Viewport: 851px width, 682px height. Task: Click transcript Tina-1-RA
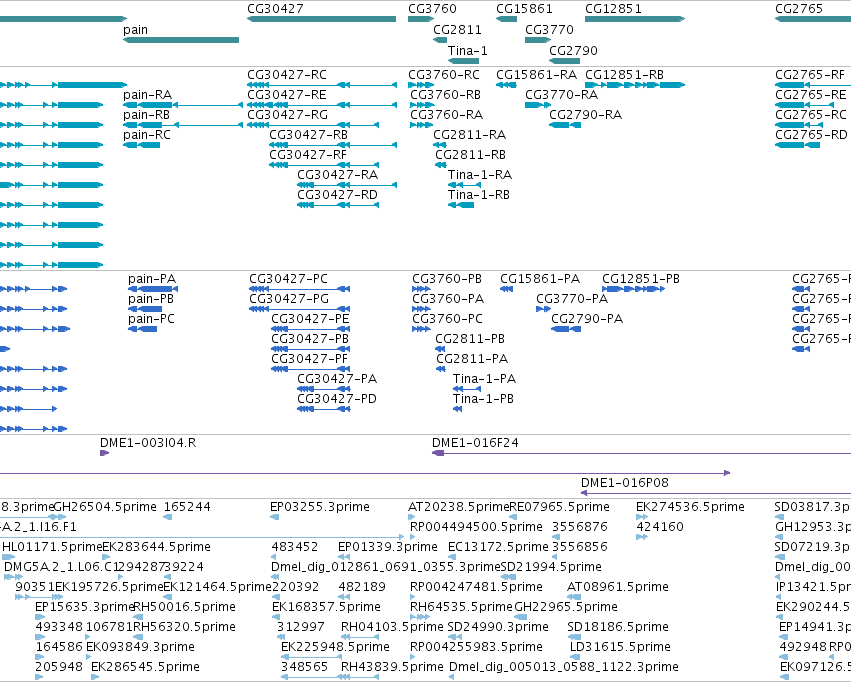479,175
